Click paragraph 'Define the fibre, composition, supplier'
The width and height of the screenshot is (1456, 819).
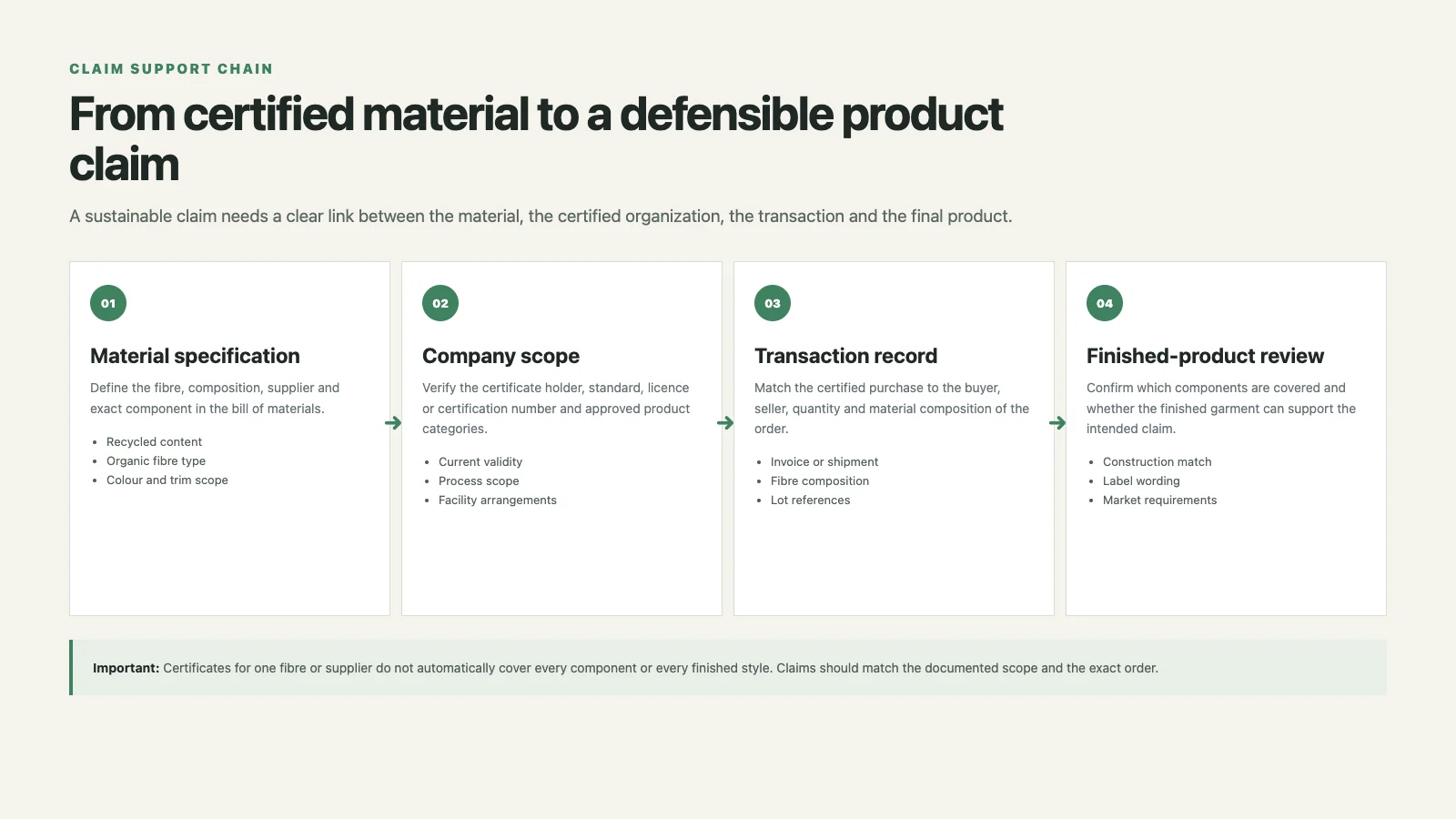click(215, 399)
